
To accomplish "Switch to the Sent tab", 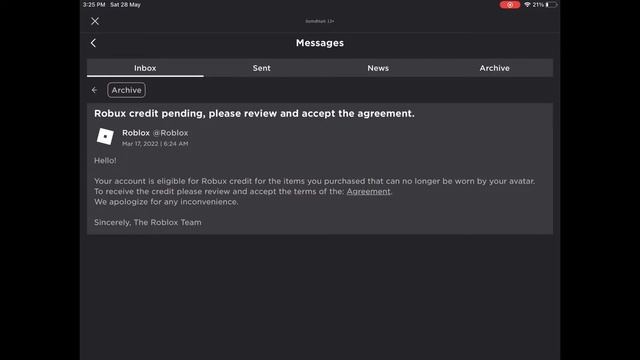I will click(262, 68).
